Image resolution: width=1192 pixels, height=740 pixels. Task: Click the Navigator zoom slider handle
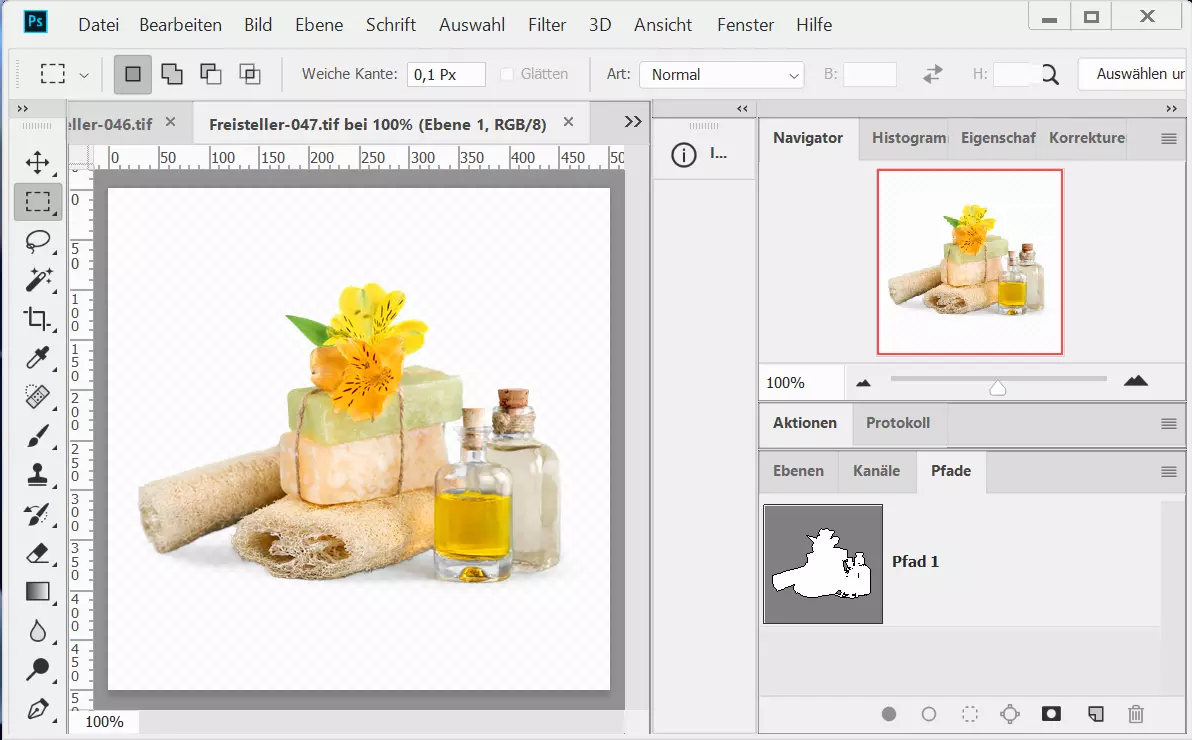click(x=997, y=388)
